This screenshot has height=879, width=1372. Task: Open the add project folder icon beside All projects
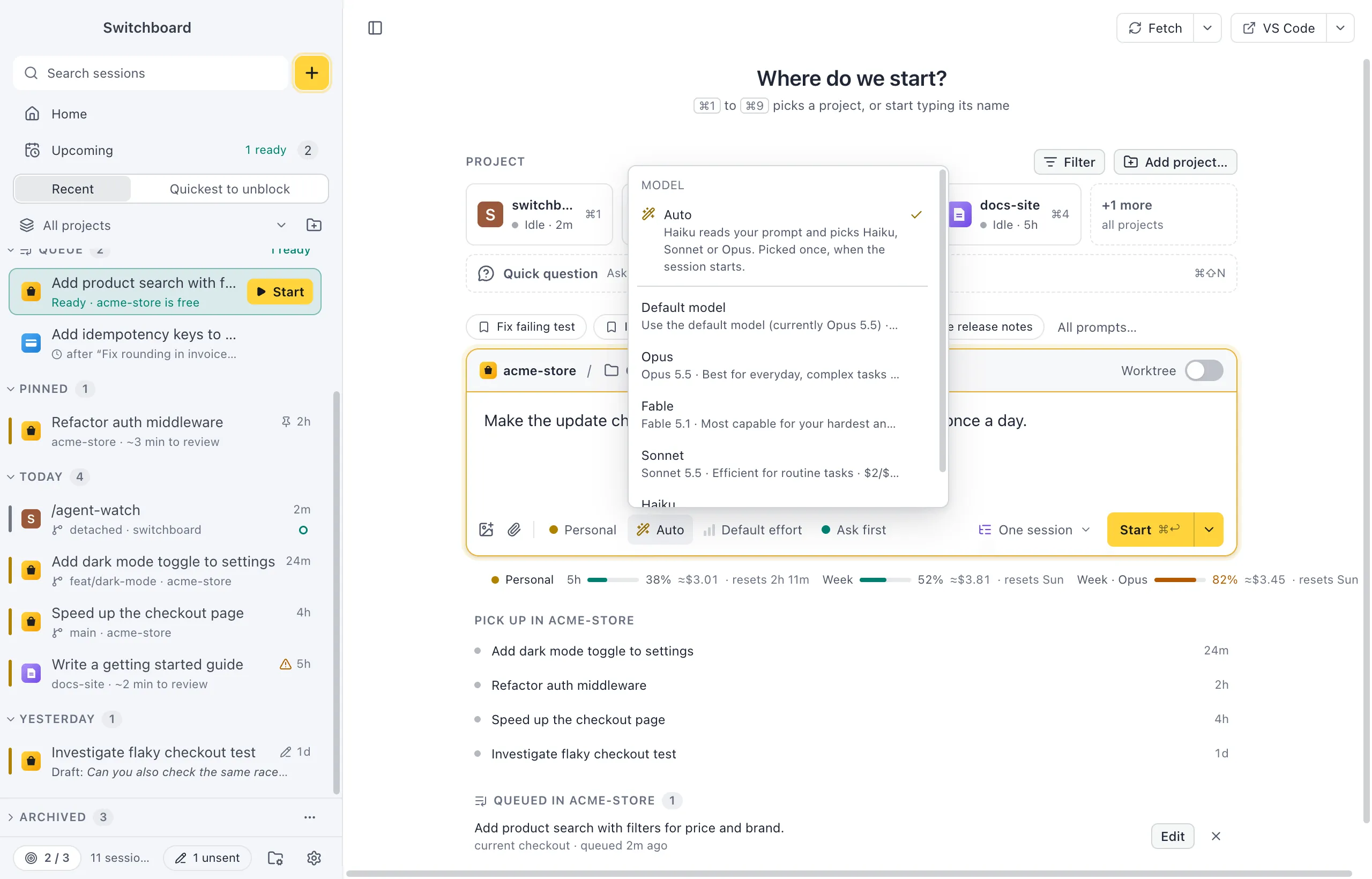(314, 225)
